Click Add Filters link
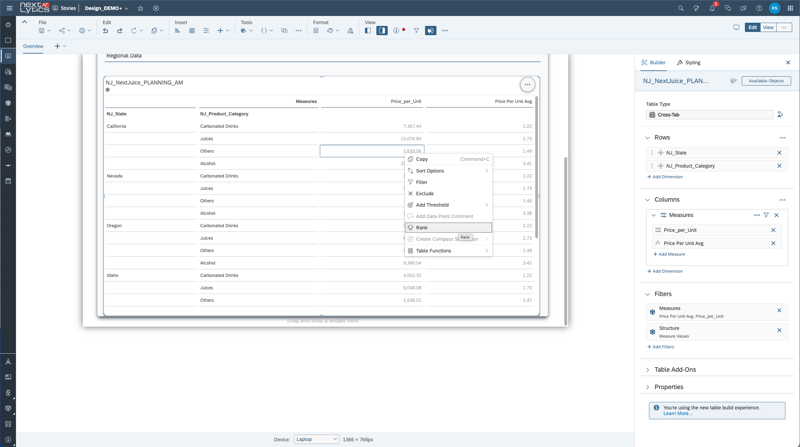 [x=661, y=347]
